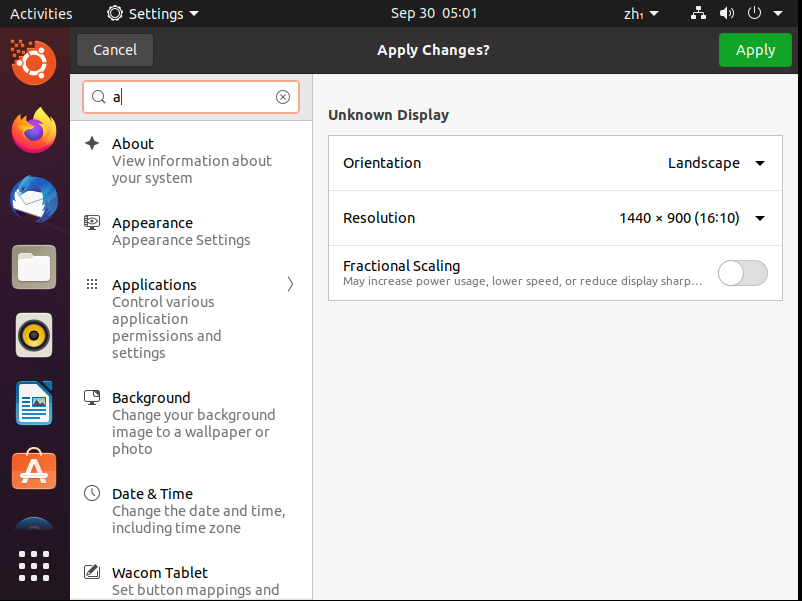Image resolution: width=802 pixels, height=601 pixels.
Task: Open volume icon in top bar
Action: [x=727, y=13]
